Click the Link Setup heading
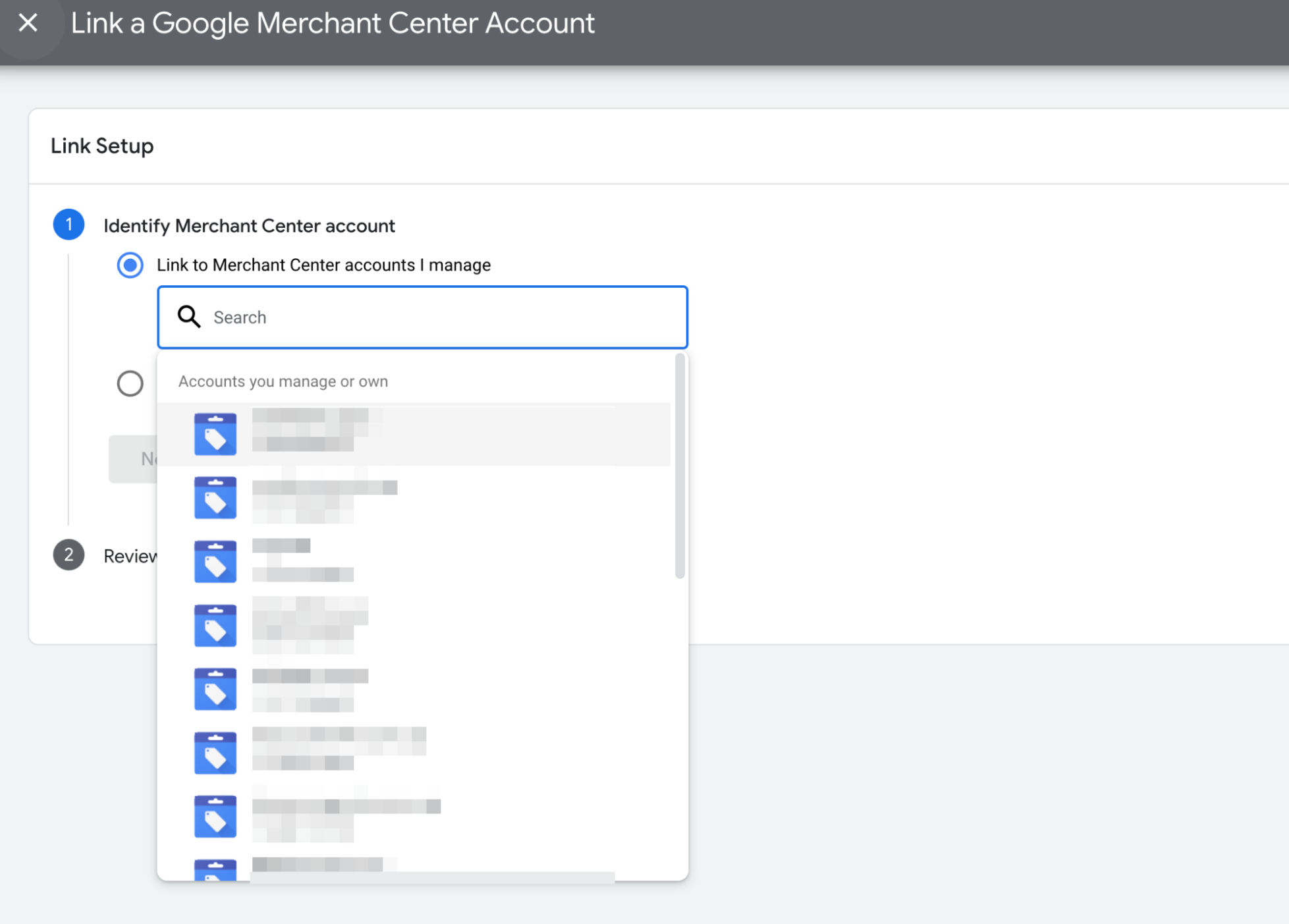 click(x=102, y=146)
